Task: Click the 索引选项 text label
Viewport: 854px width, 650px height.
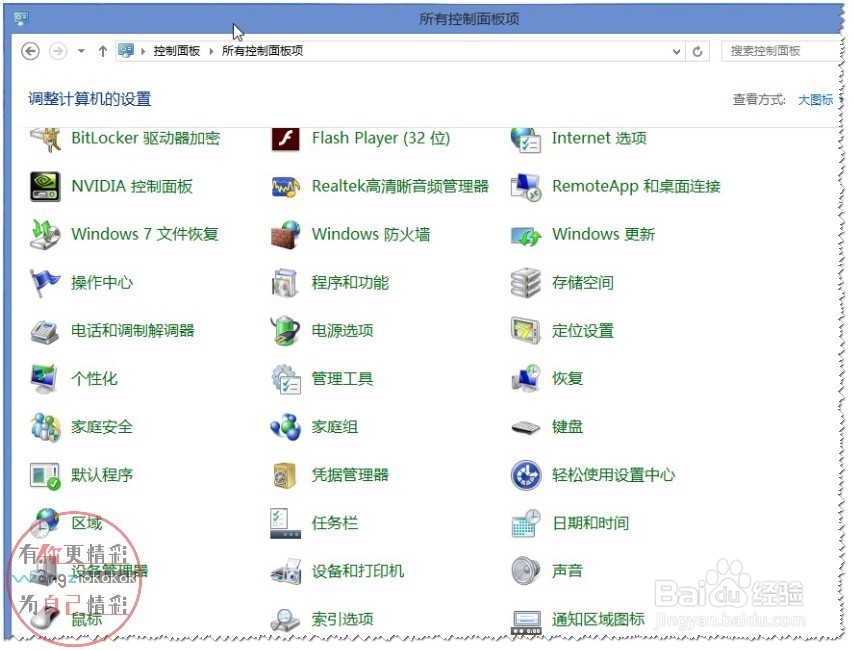Action: (342, 619)
